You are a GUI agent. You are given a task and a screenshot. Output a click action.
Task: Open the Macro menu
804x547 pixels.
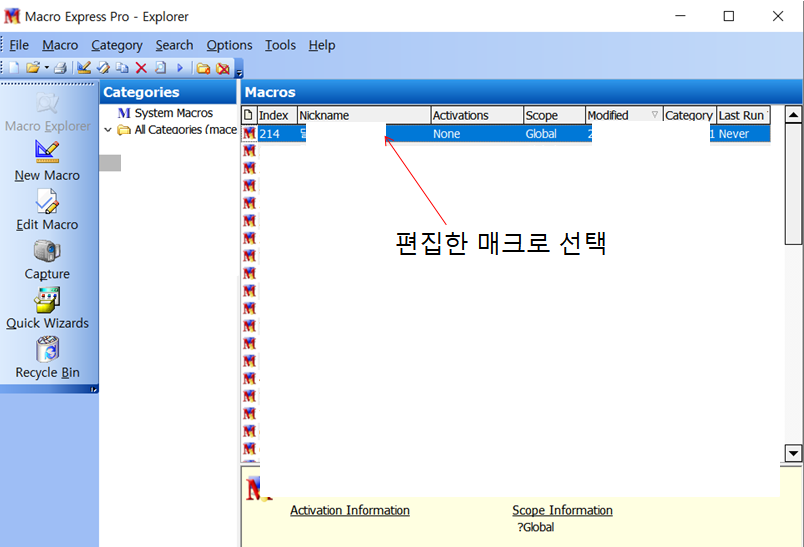coord(60,45)
